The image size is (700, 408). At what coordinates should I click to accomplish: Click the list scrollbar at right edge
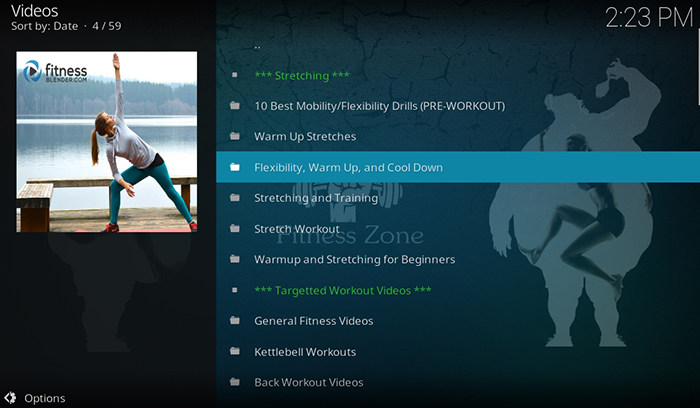tap(698, 67)
